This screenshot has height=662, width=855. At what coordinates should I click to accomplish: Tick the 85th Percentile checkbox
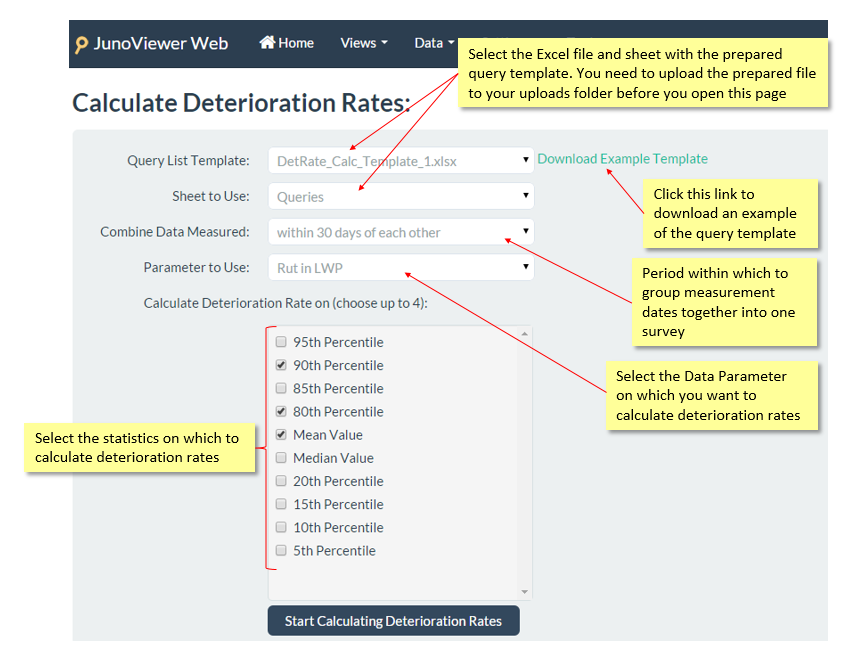pyautogui.click(x=281, y=388)
